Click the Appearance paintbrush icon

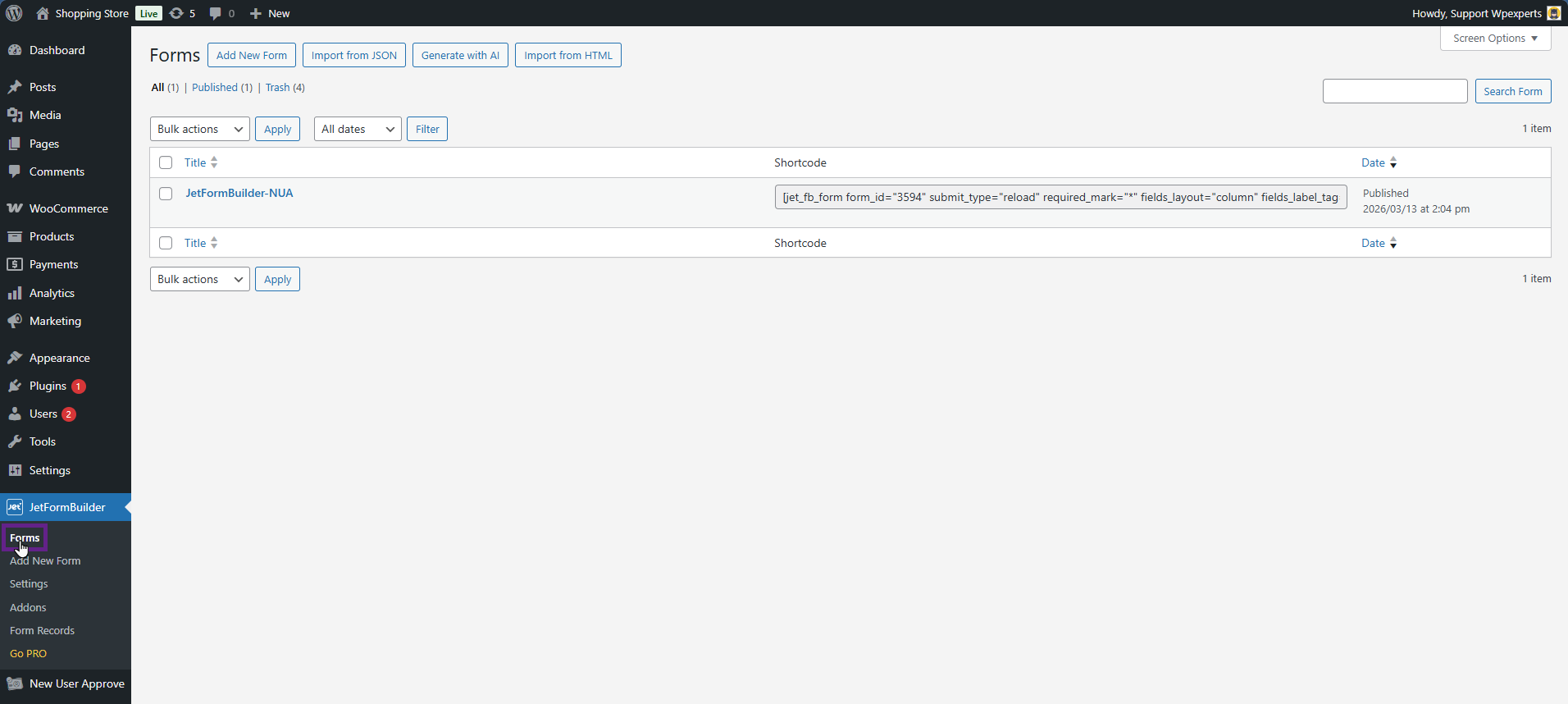pos(15,358)
